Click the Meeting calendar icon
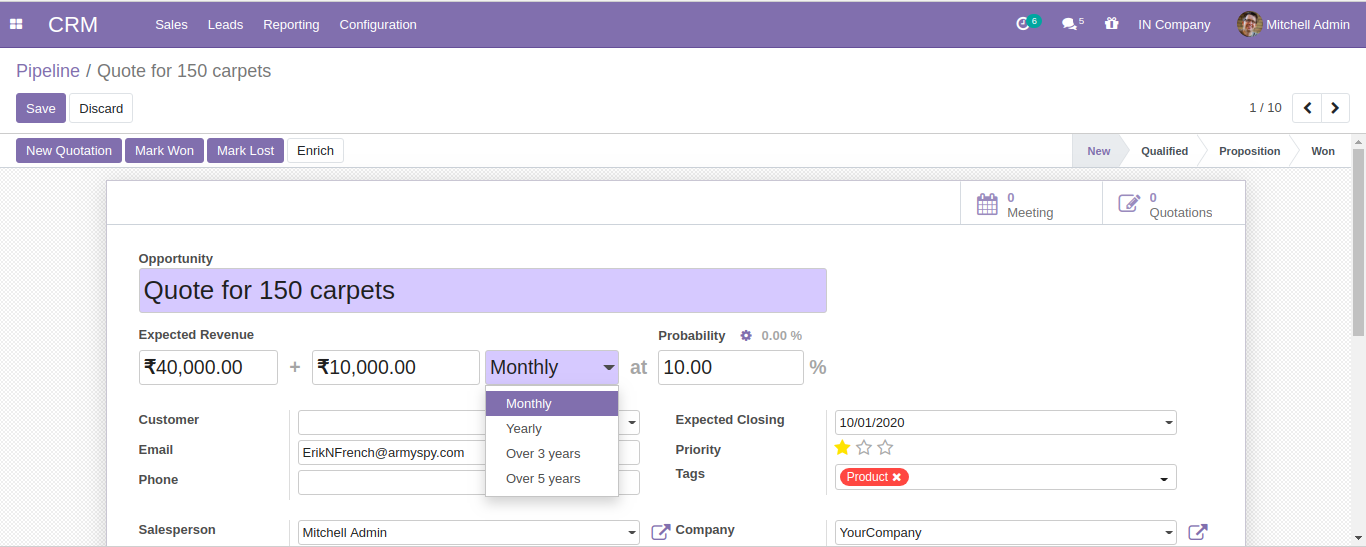Screen dimensions: 1366x547 click(x=987, y=204)
